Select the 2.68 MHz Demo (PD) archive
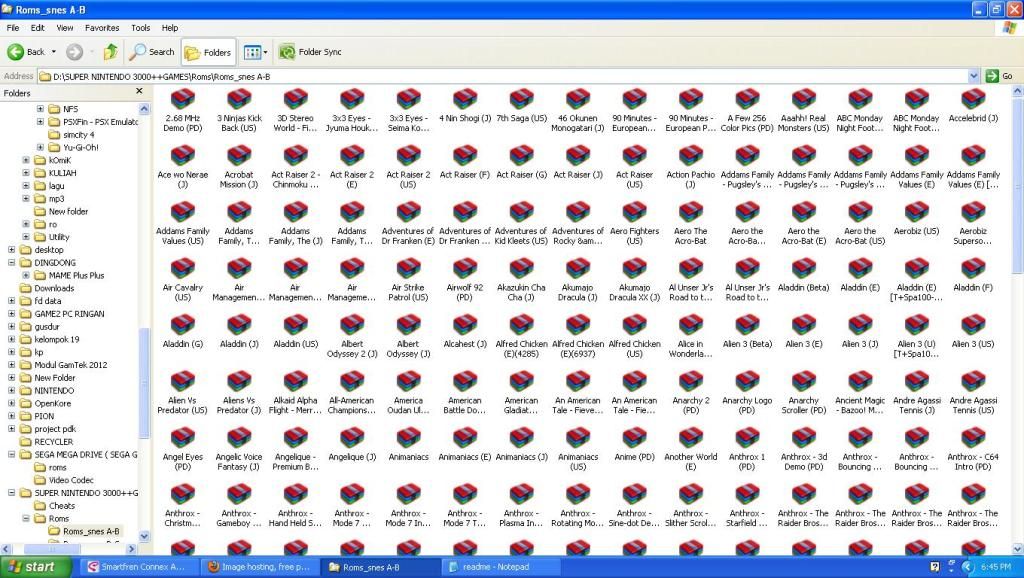 (x=183, y=111)
